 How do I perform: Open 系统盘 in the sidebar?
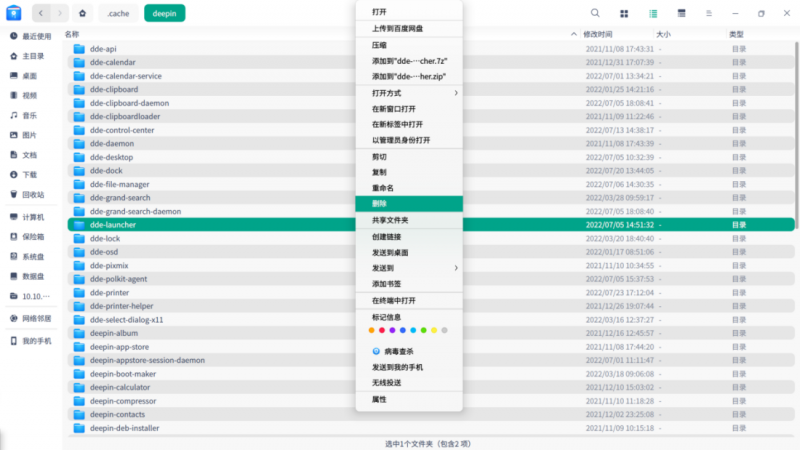coord(31,257)
